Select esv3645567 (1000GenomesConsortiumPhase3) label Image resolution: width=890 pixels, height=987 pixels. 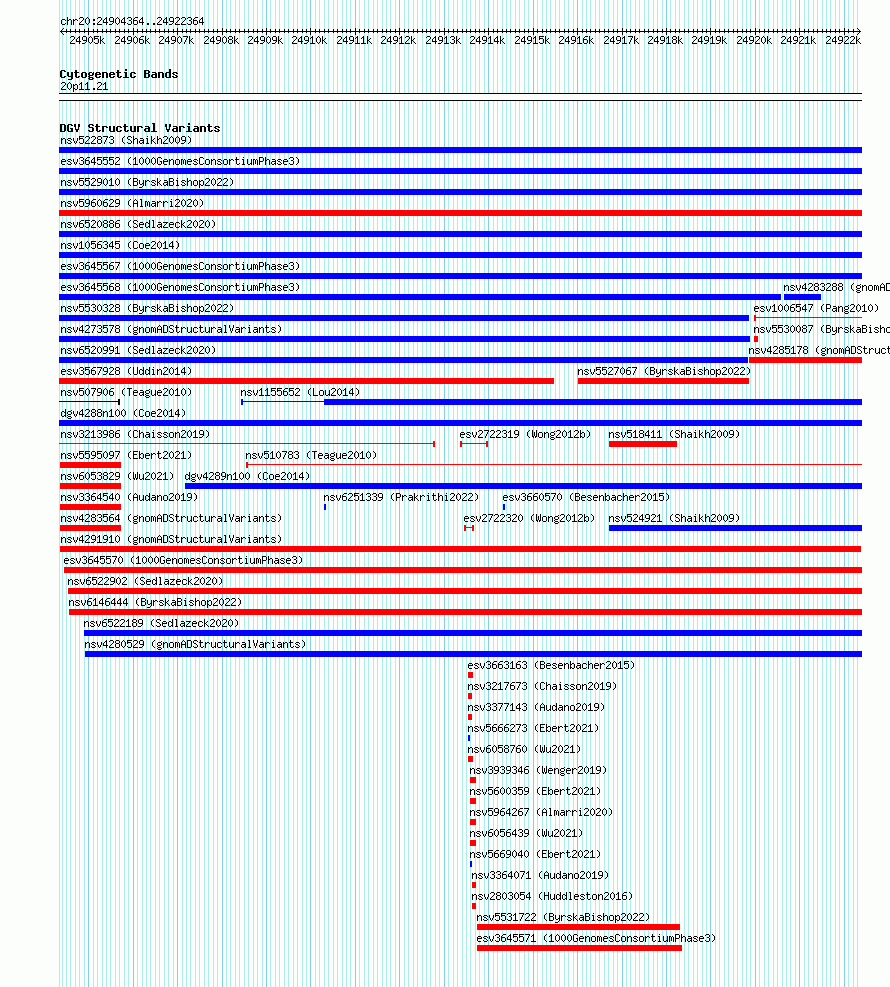[x=180, y=266]
